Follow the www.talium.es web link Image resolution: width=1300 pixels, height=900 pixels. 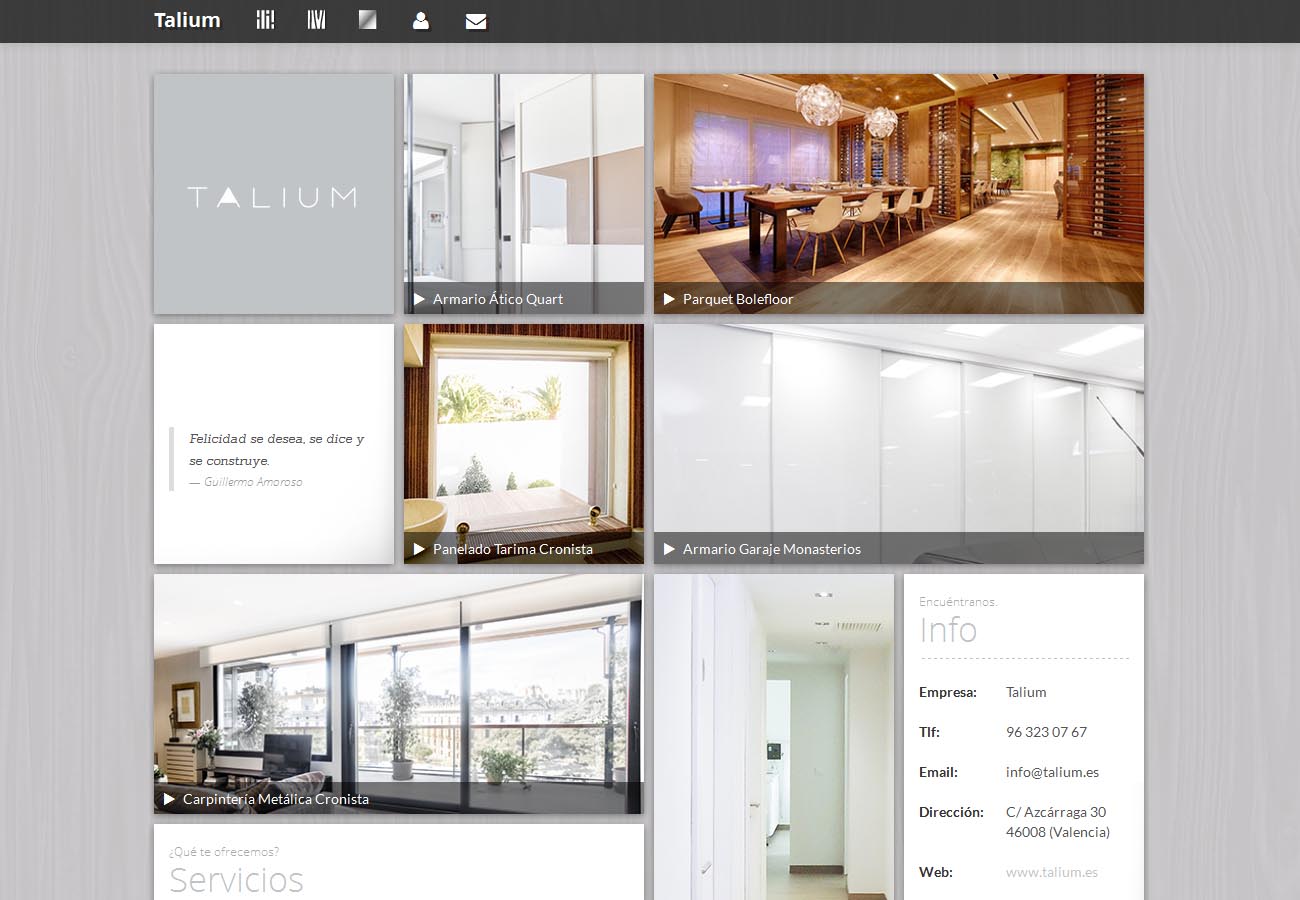1051,872
